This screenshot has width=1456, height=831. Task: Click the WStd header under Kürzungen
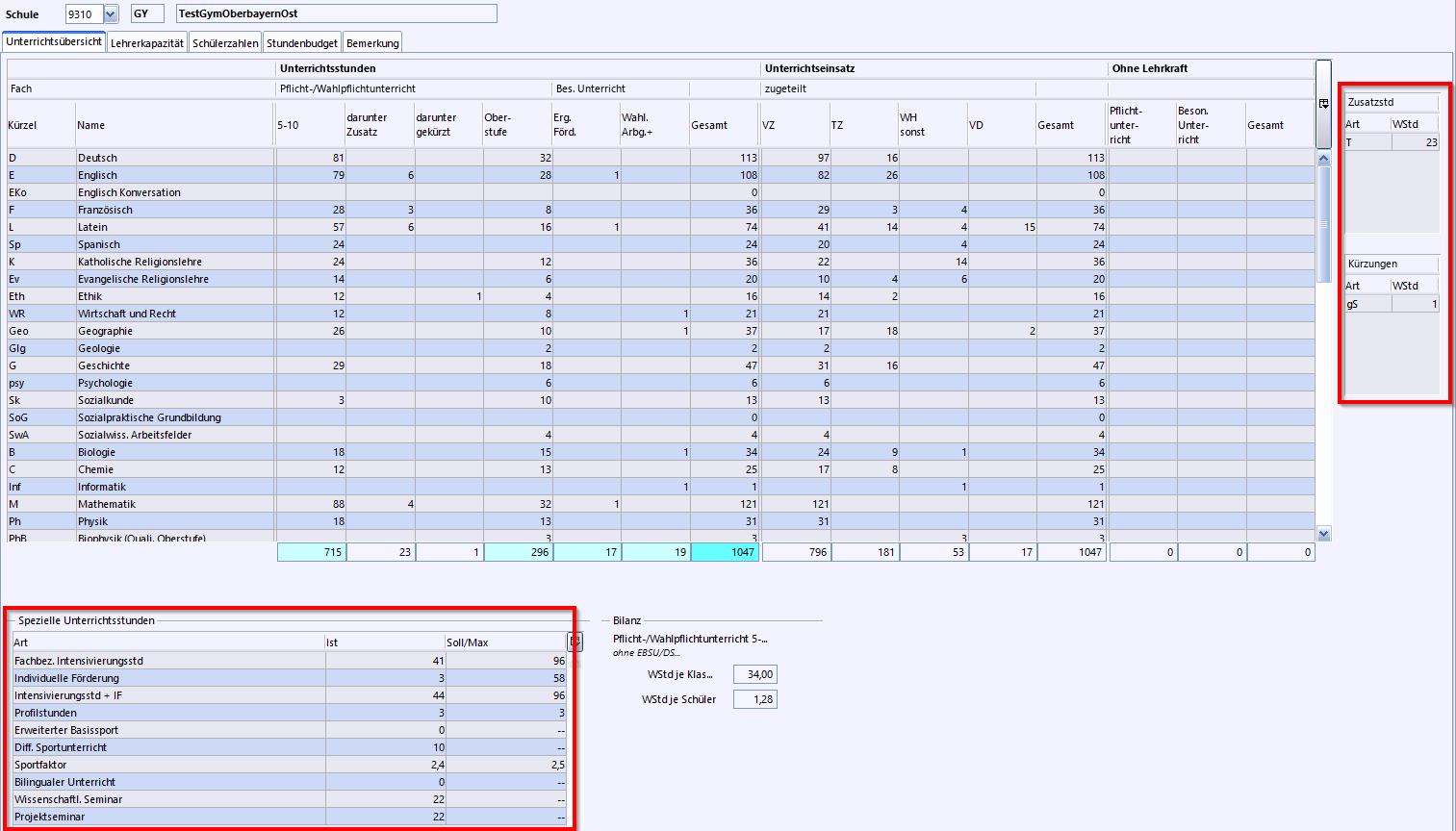coord(1415,286)
